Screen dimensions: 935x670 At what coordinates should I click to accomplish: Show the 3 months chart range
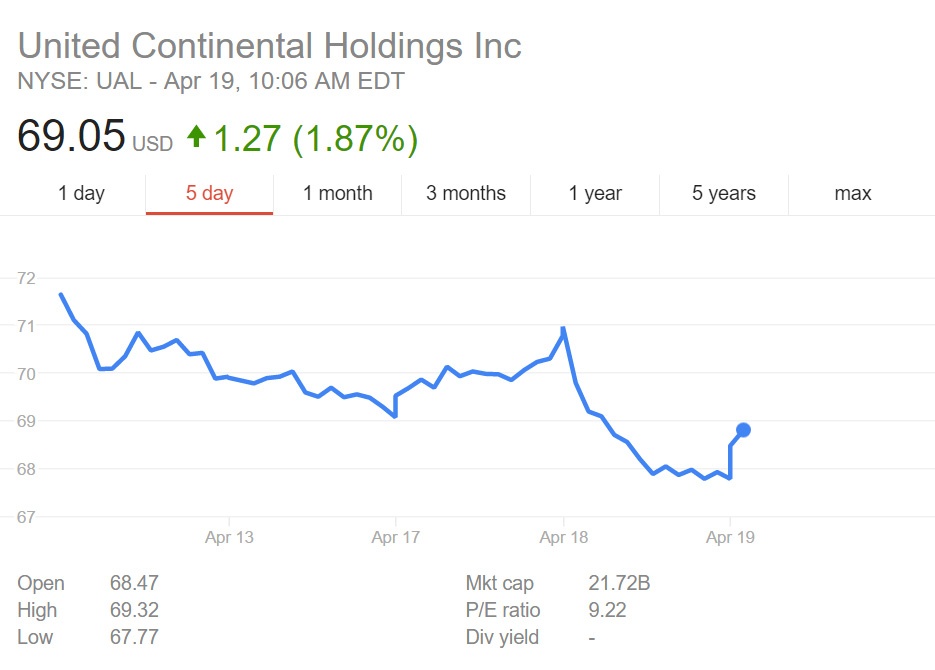466,194
